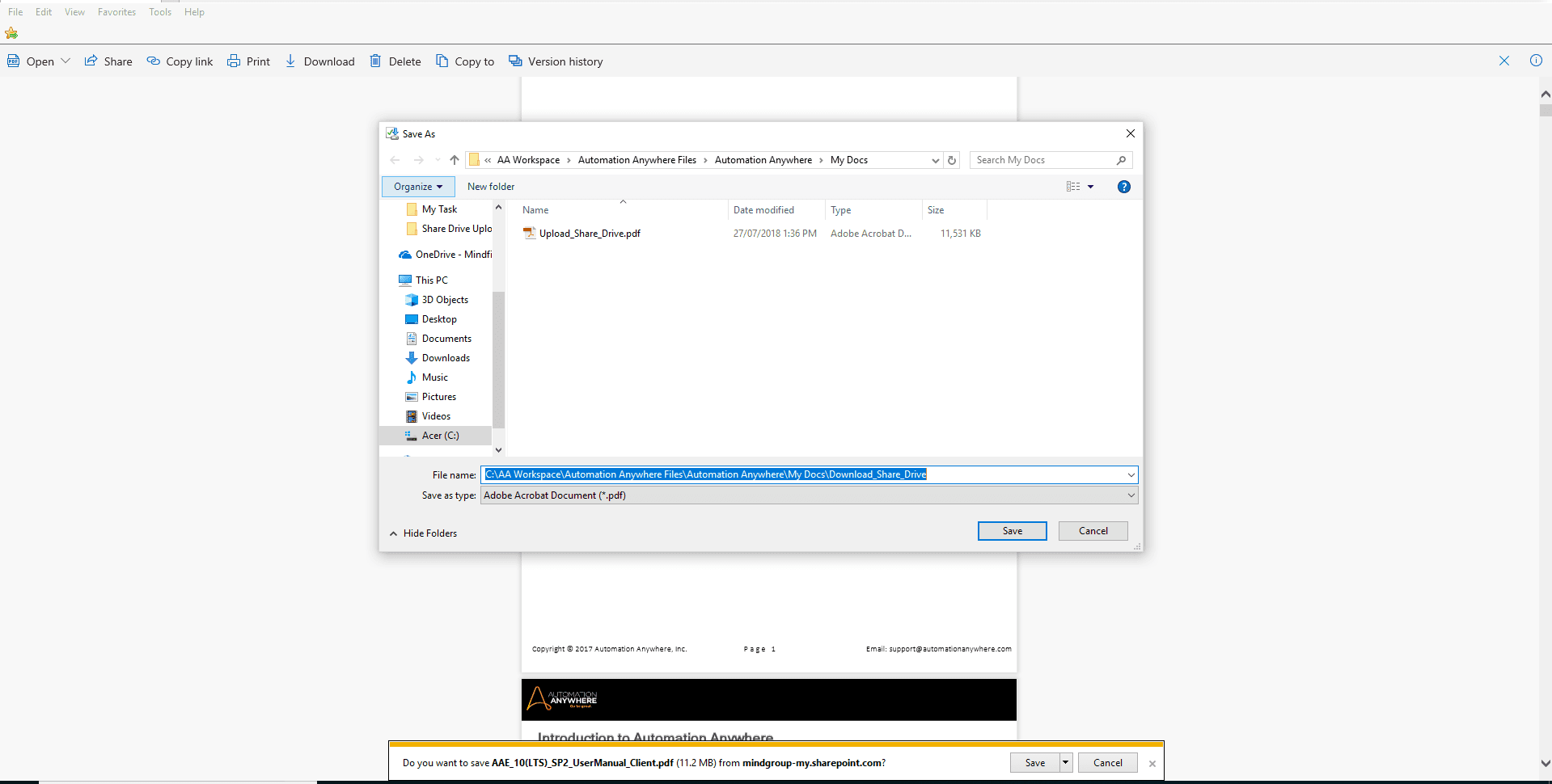Open the view options dropdown arrow

click(x=1090, y=187)
